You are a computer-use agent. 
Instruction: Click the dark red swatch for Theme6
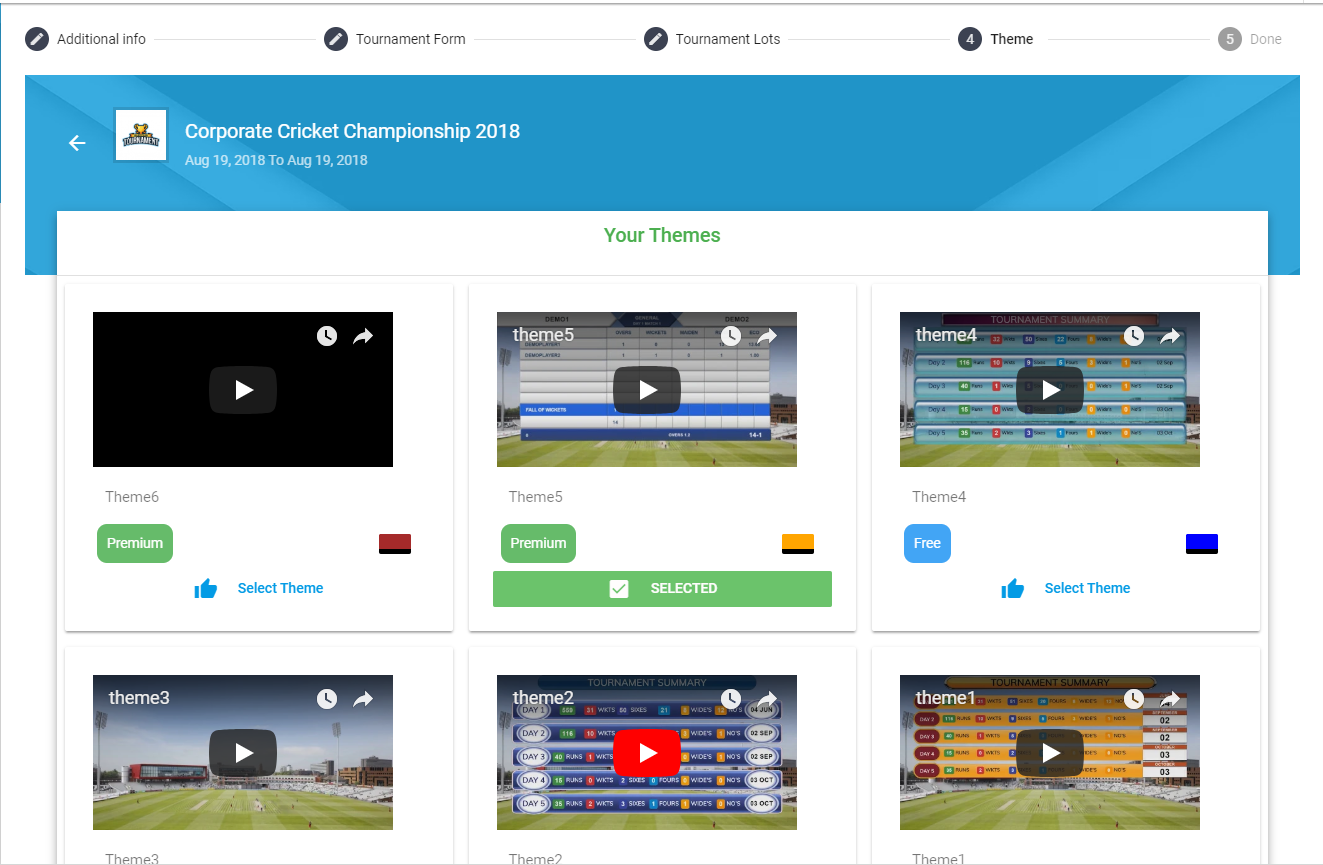click(395, 544)
